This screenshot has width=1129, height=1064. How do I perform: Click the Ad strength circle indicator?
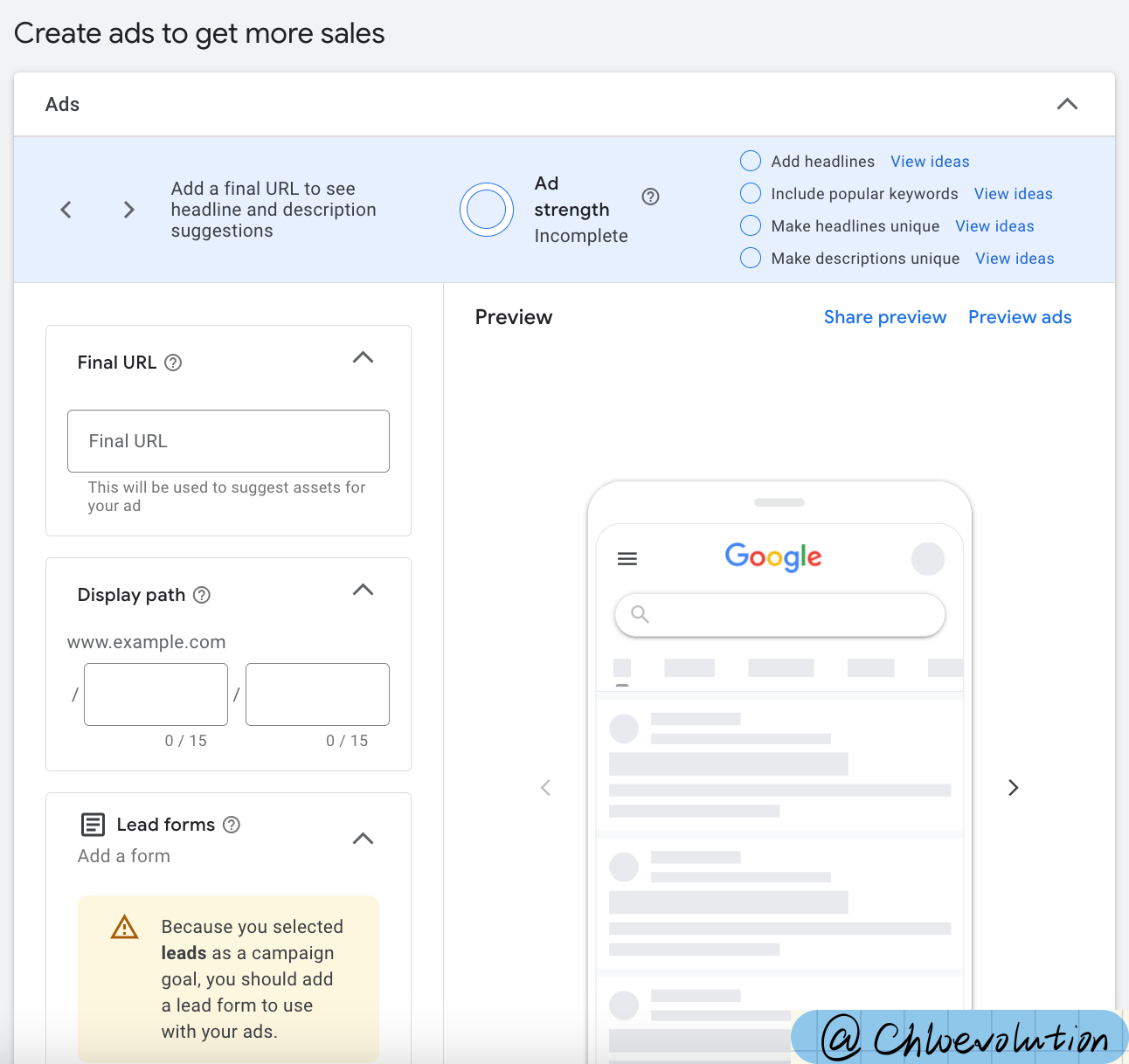487,210
